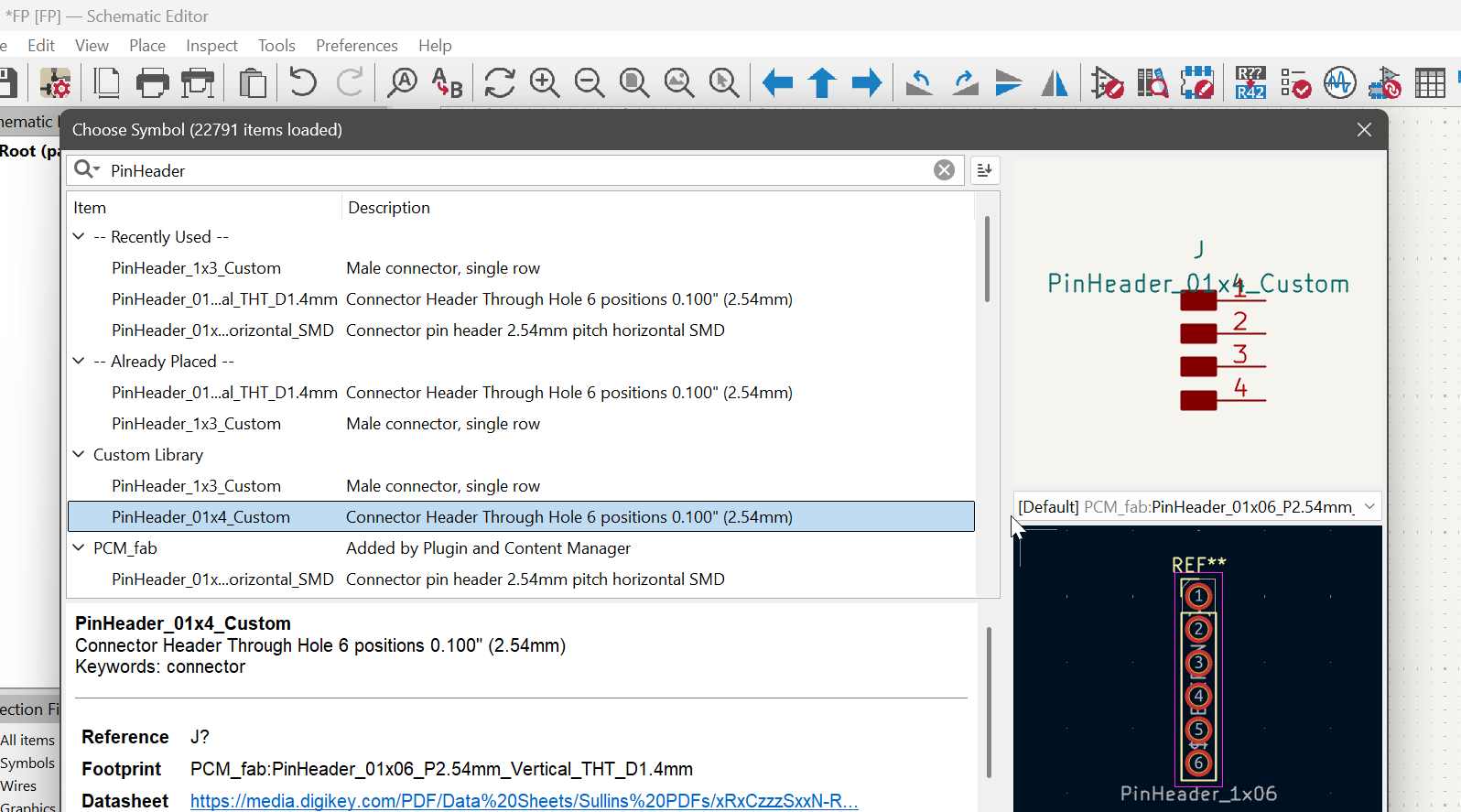
Task: Close the Choose Symbol dialog
Action: click(x=1364, y=130)
